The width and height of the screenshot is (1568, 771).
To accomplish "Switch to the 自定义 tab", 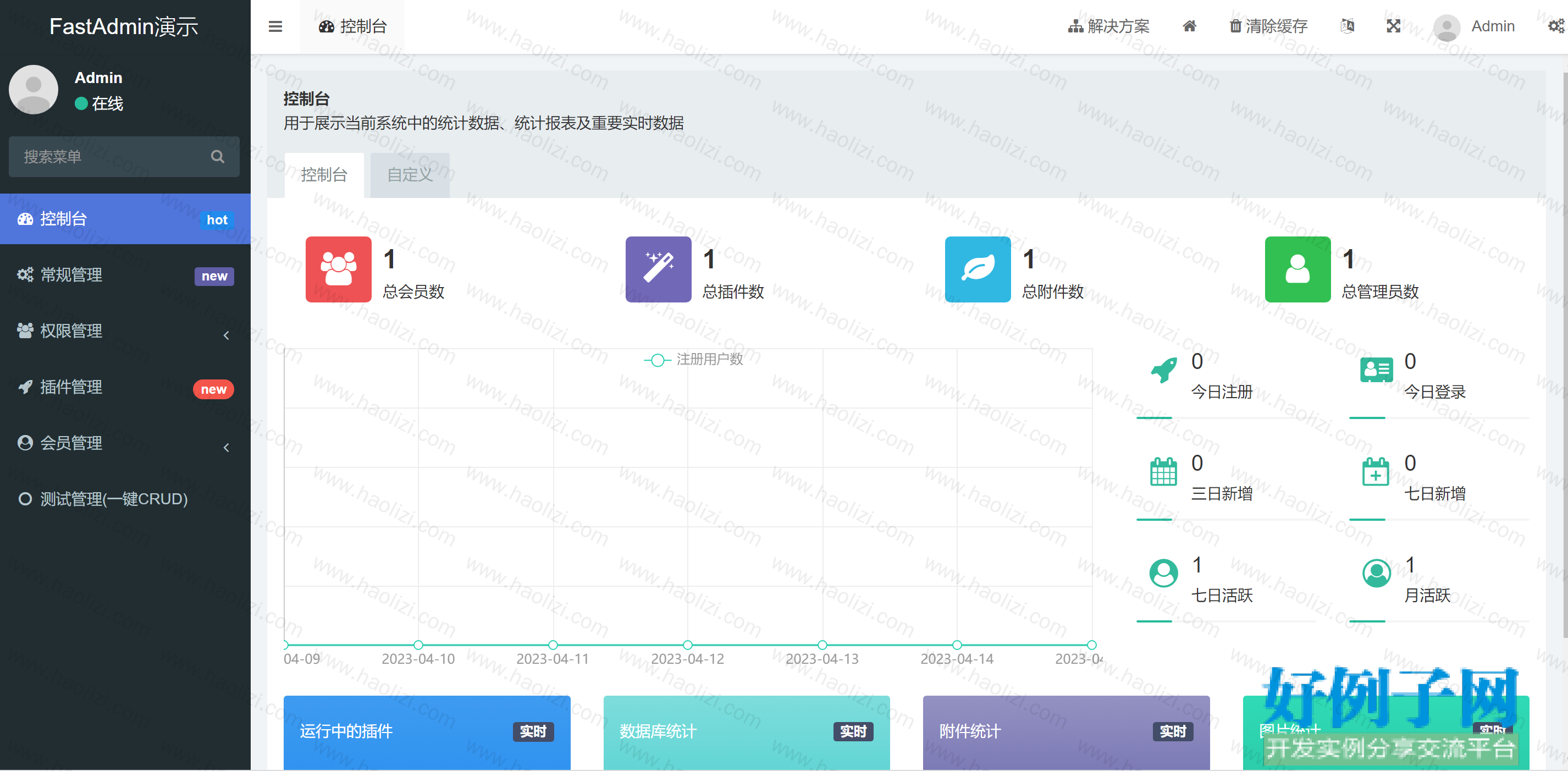I will point(410,175).
